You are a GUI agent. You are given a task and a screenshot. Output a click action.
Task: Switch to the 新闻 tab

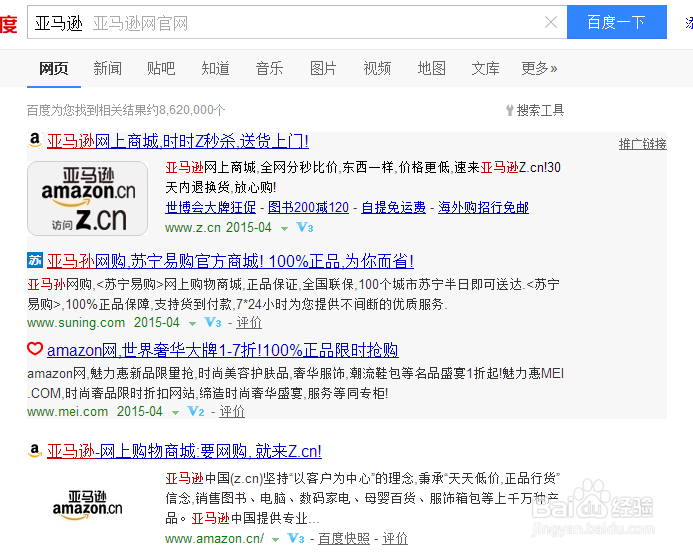click(x=107, y=69)
